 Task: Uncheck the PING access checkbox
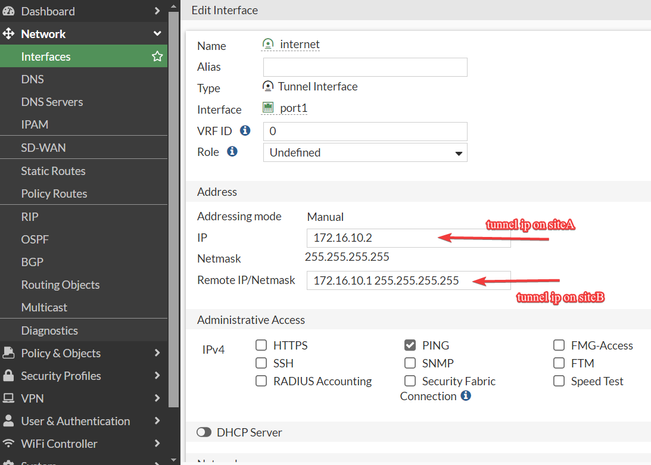pyautogui.click(x=410, y=345)
